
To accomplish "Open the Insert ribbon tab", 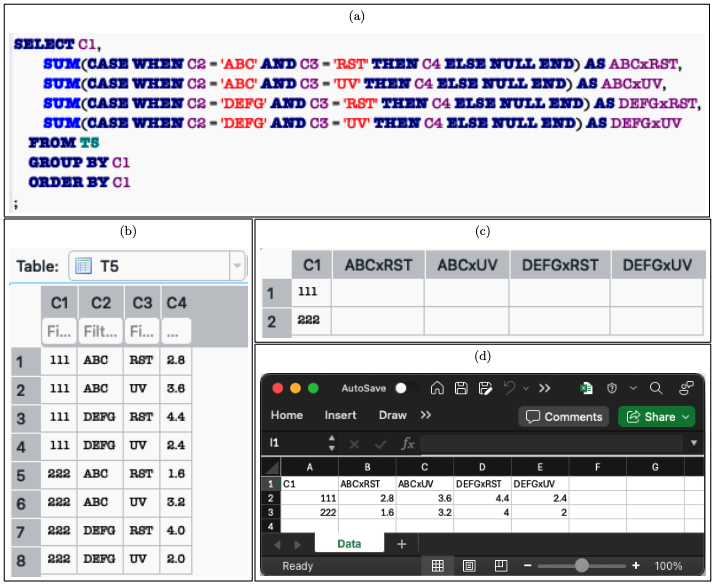I will [x=340, y=415].
